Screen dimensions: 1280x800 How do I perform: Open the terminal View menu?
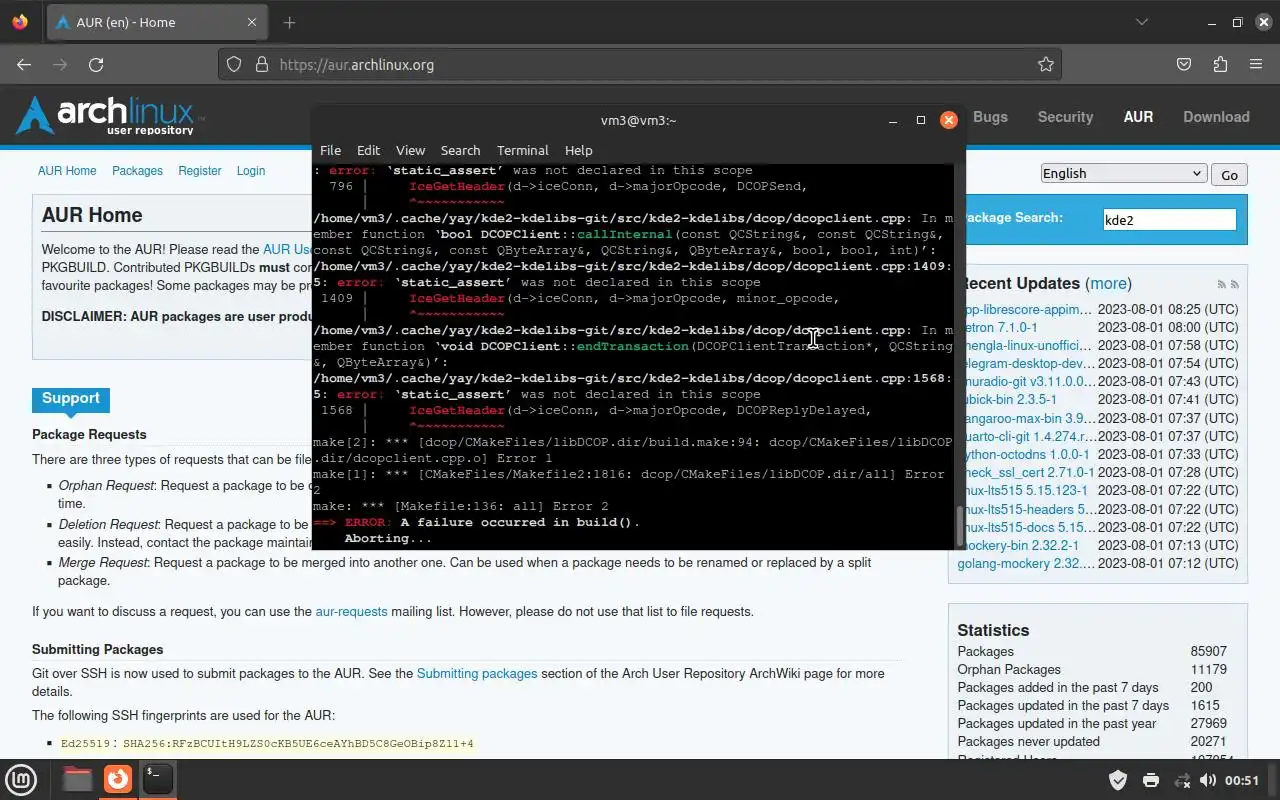pyautogui.click(x=410, y=150)
